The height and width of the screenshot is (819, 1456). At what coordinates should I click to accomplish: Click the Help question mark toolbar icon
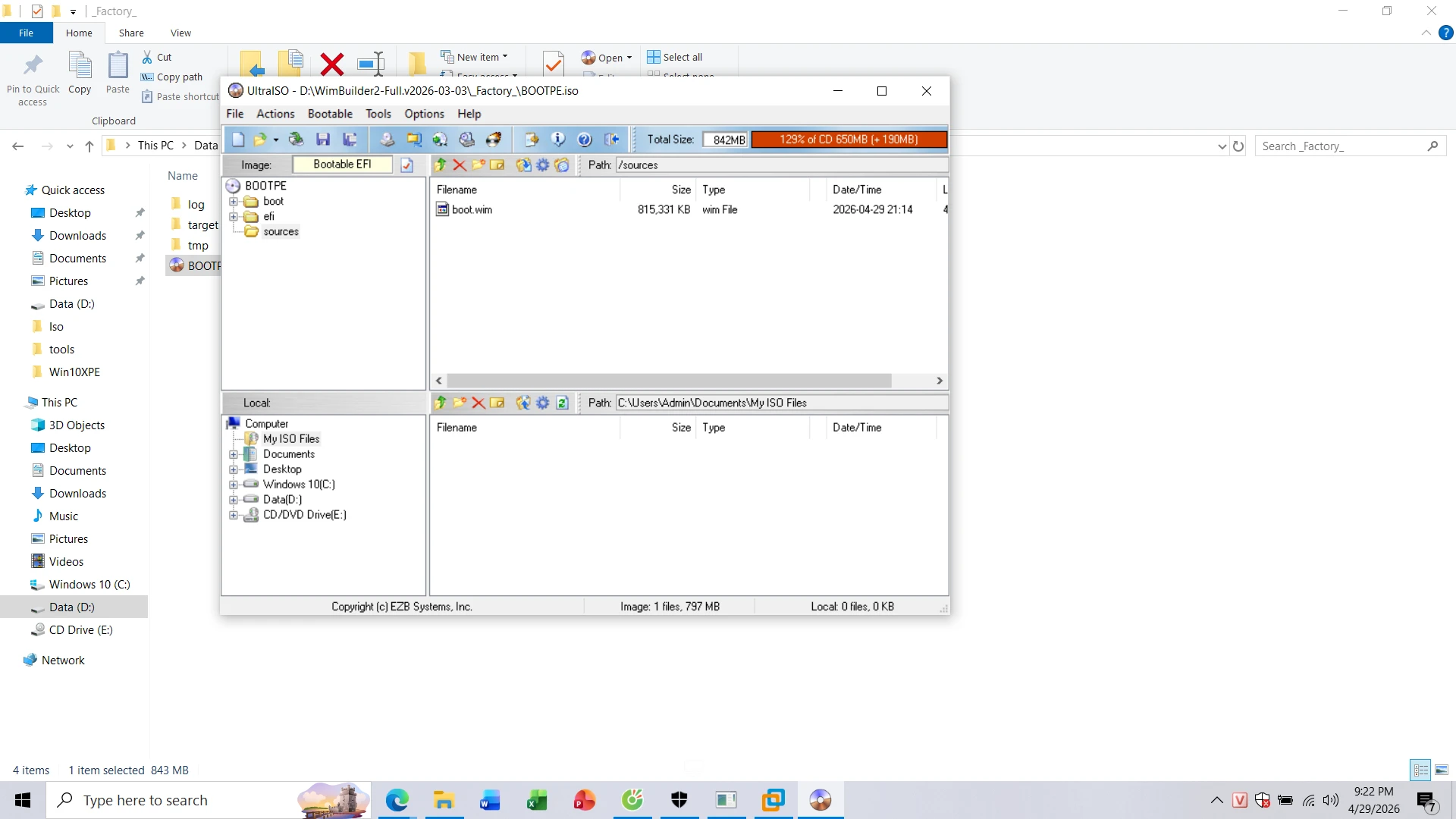coord(585,139)
